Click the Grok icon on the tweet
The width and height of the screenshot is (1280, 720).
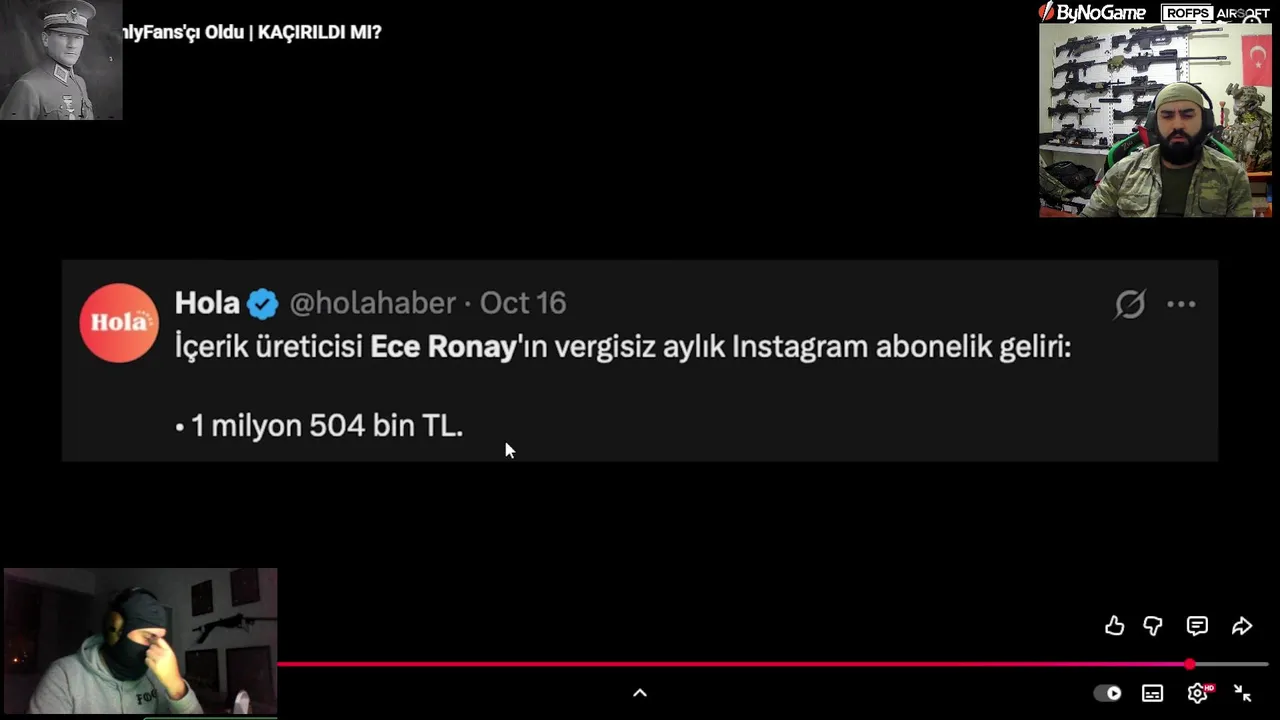(x=1130, y=304)
